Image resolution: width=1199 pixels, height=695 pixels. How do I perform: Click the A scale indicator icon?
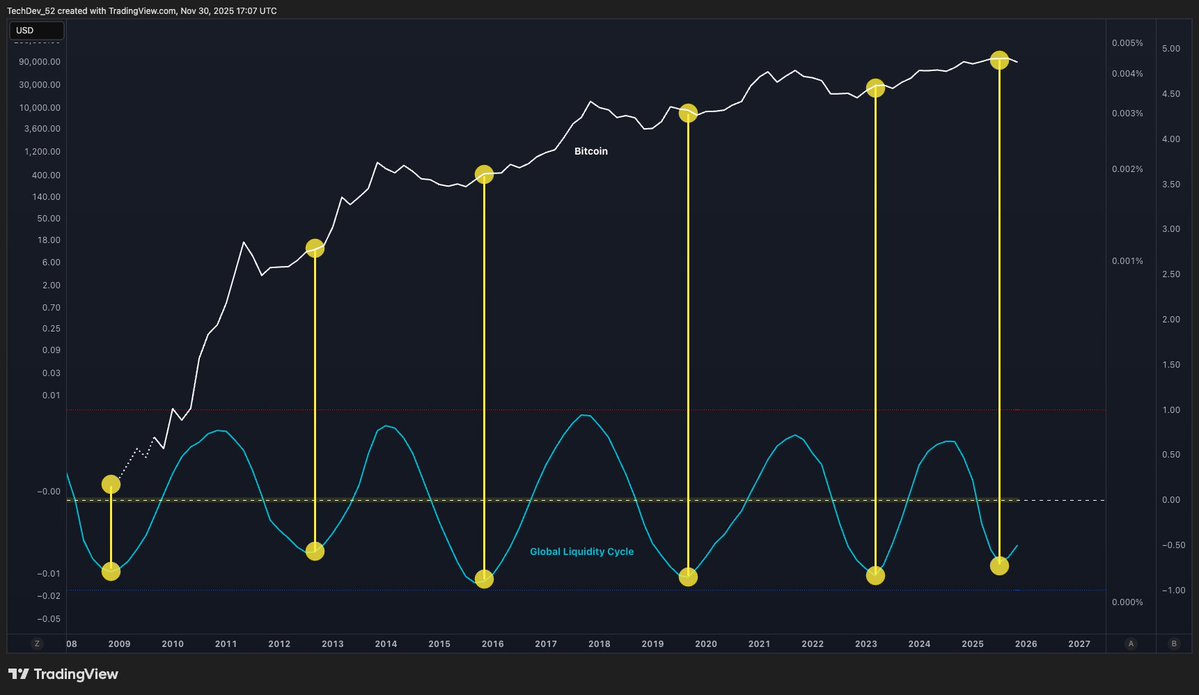pyautogui.click(x=1130, y=643)
